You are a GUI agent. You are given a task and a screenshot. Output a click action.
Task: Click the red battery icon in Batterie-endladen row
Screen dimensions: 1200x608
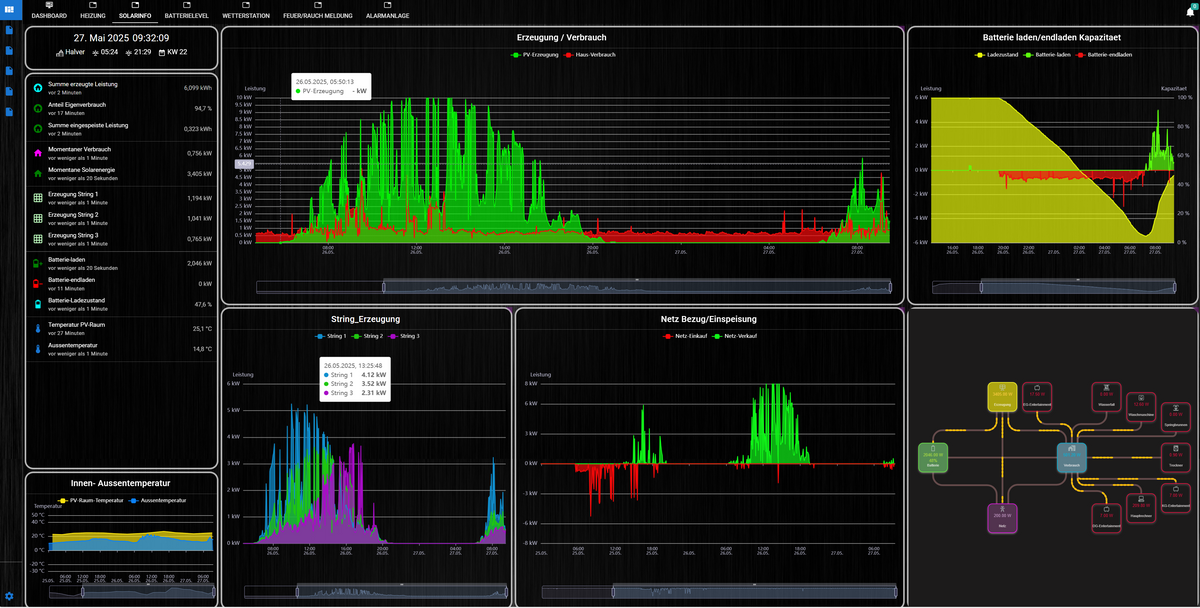(x=38, y=284)
